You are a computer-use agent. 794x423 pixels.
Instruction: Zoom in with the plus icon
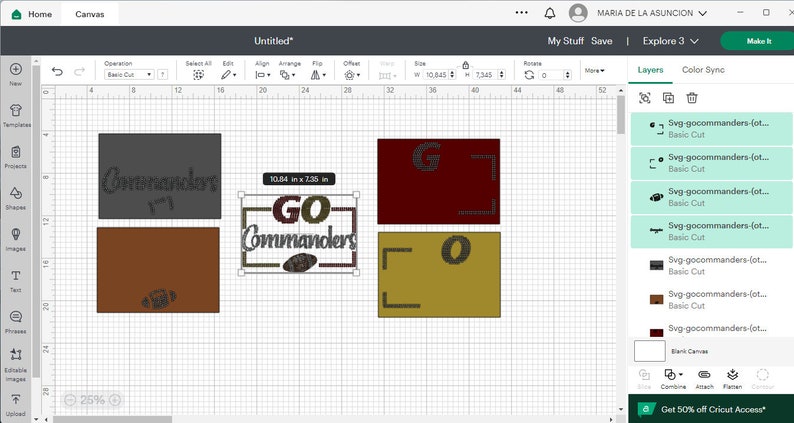click(115, 400)
